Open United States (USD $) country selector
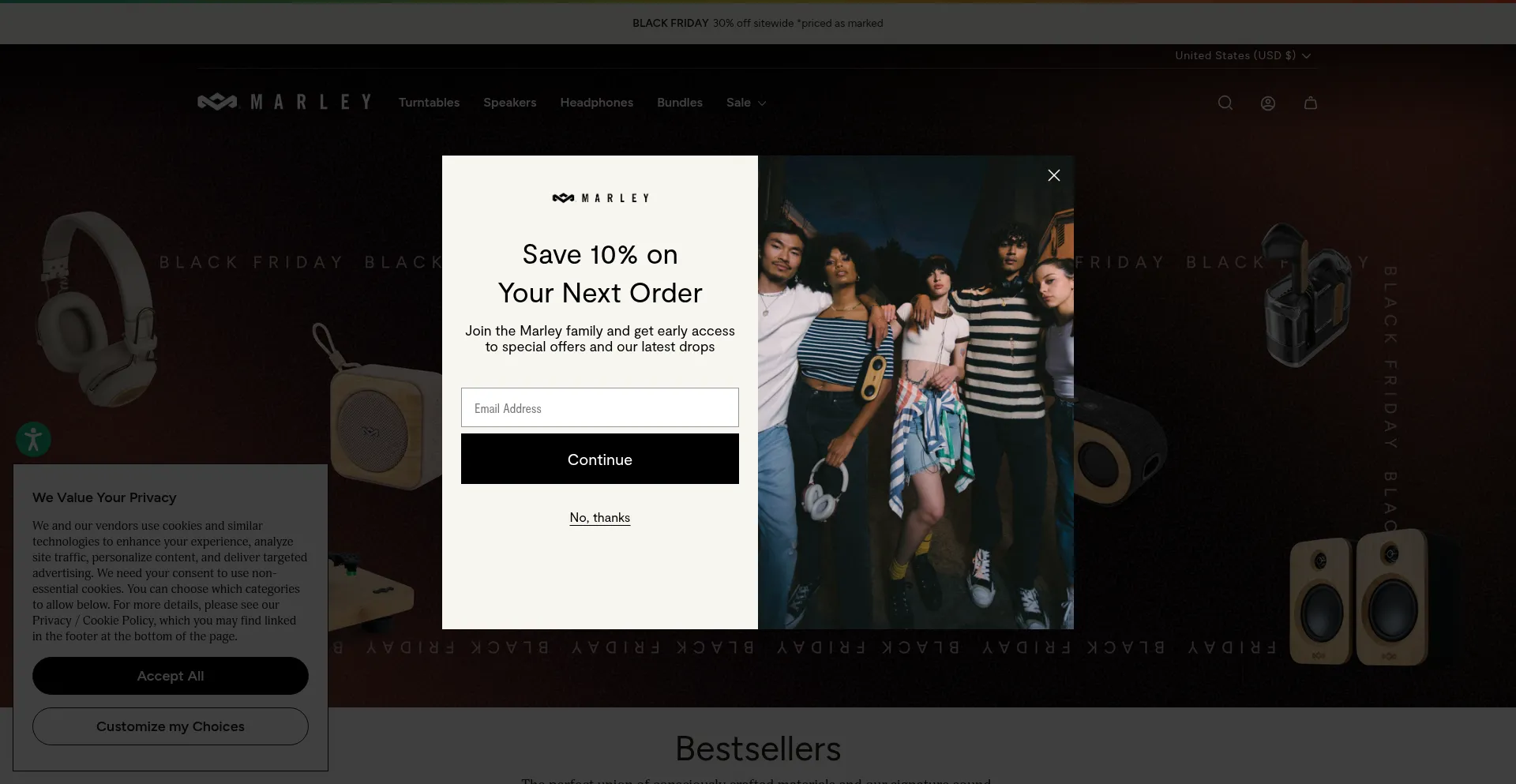 coord(1243,55)
